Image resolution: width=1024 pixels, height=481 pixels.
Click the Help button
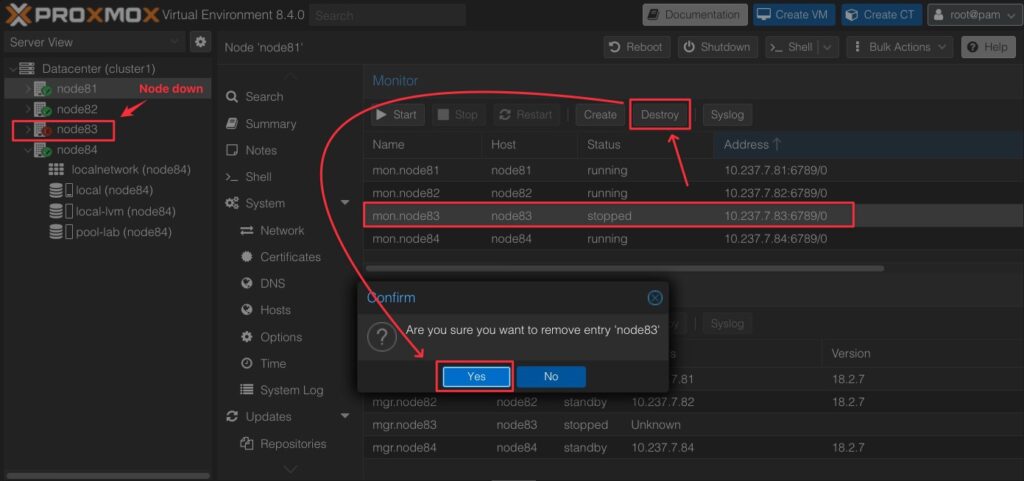[988, 47]
